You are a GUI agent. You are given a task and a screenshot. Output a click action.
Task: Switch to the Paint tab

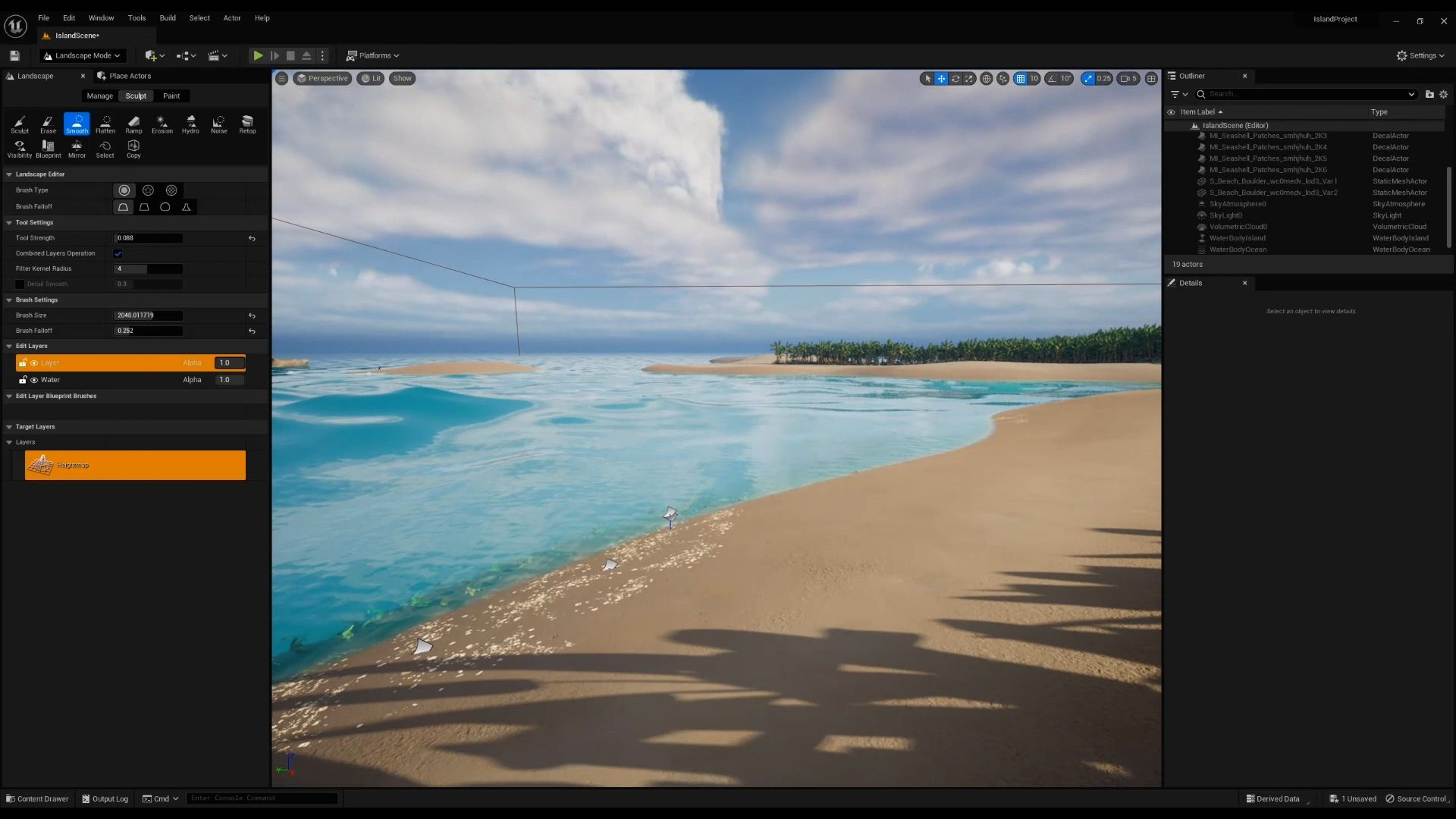[171, 96]
